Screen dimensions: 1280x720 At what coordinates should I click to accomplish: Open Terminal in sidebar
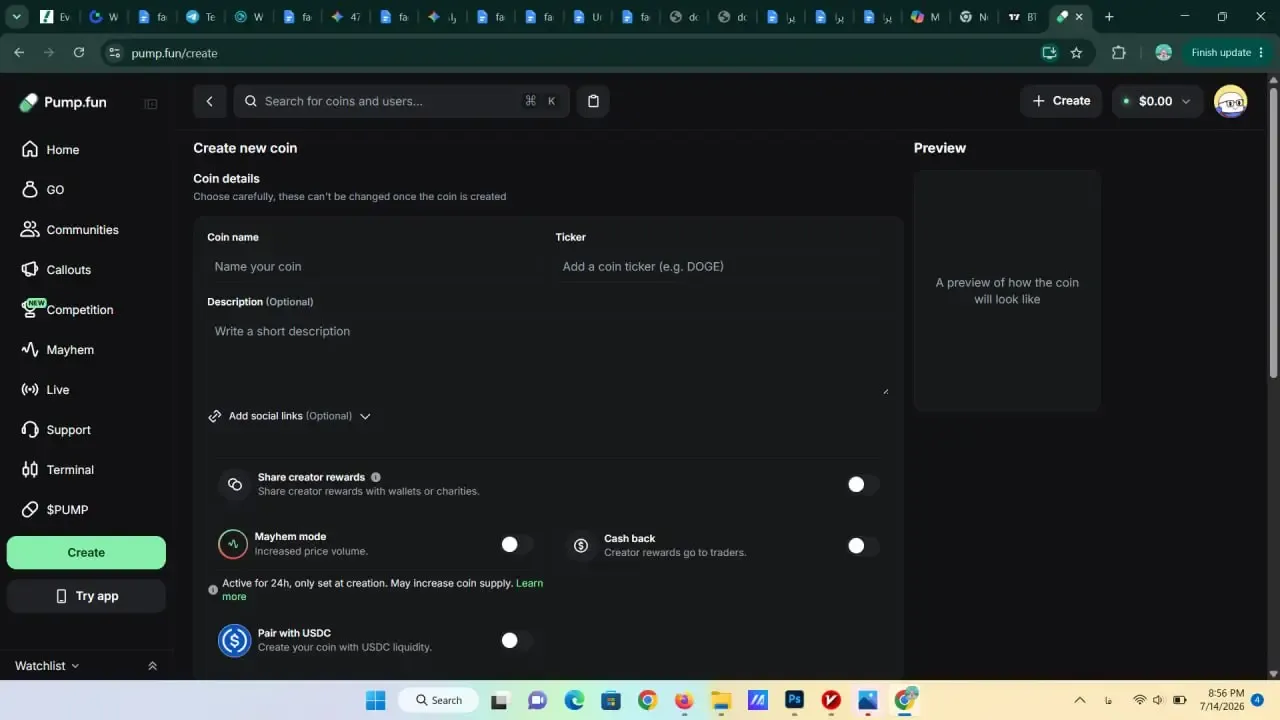coord(70,470)
